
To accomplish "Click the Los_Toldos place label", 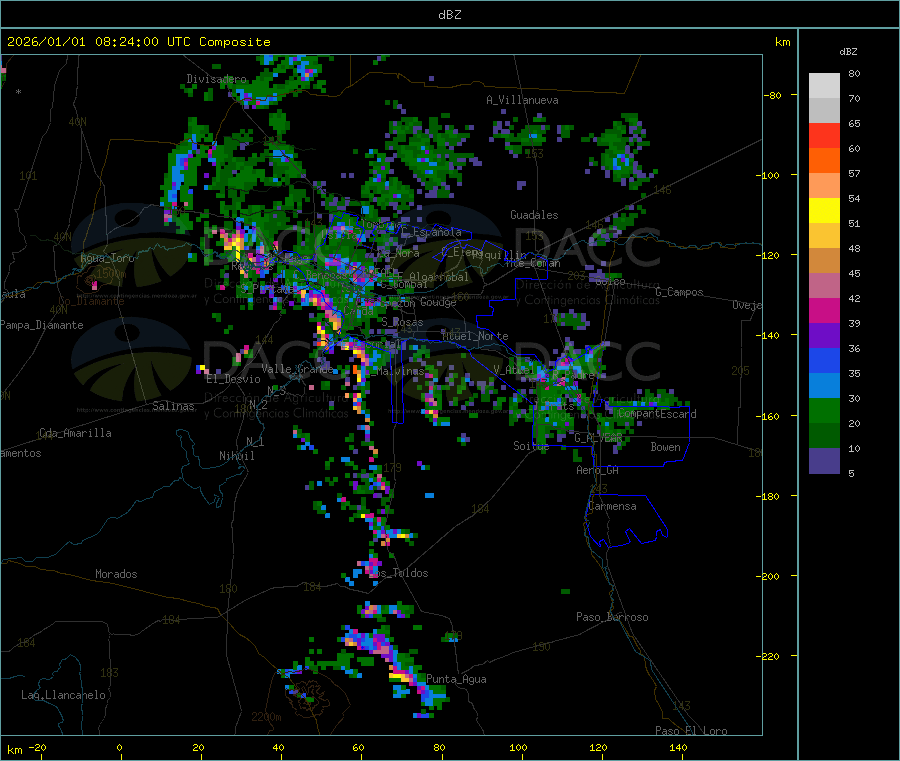I will pyautogui.click(x=398, y=573).
